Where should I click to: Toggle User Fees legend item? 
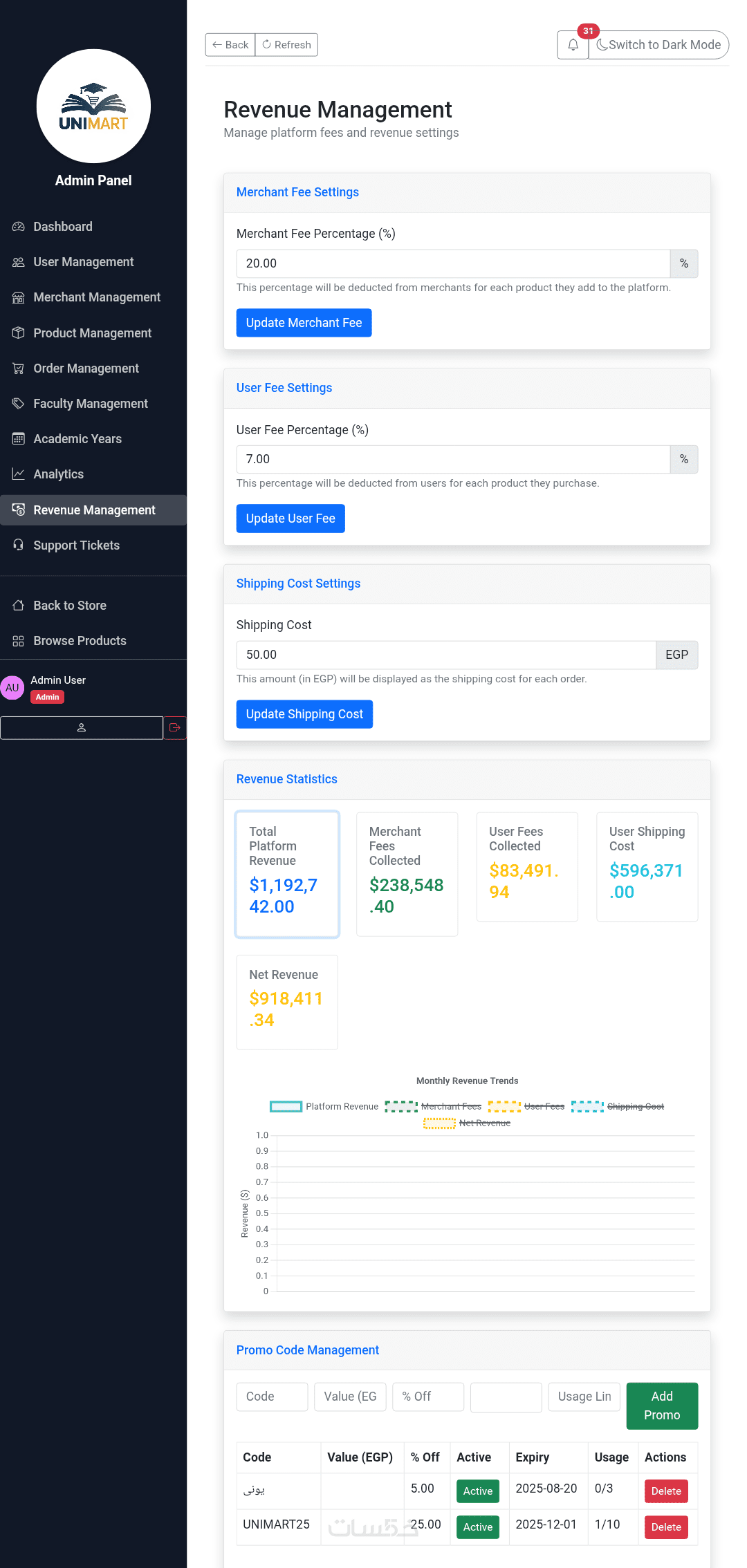point(526,1106)
